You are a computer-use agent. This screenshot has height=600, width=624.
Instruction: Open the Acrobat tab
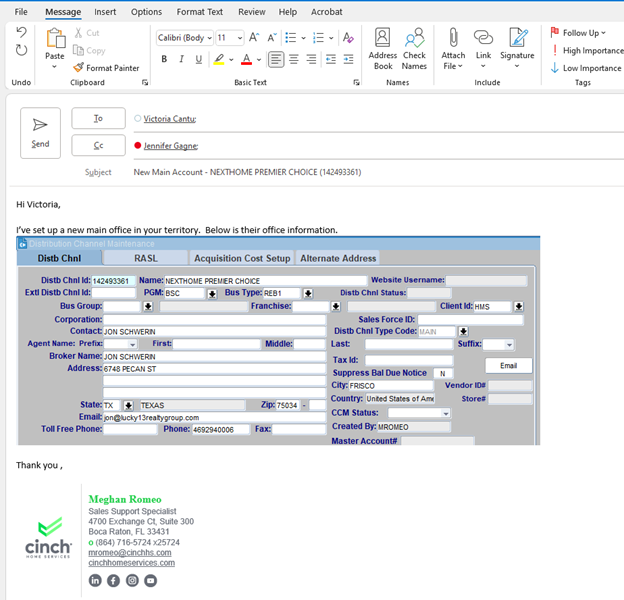pos(327,12)
